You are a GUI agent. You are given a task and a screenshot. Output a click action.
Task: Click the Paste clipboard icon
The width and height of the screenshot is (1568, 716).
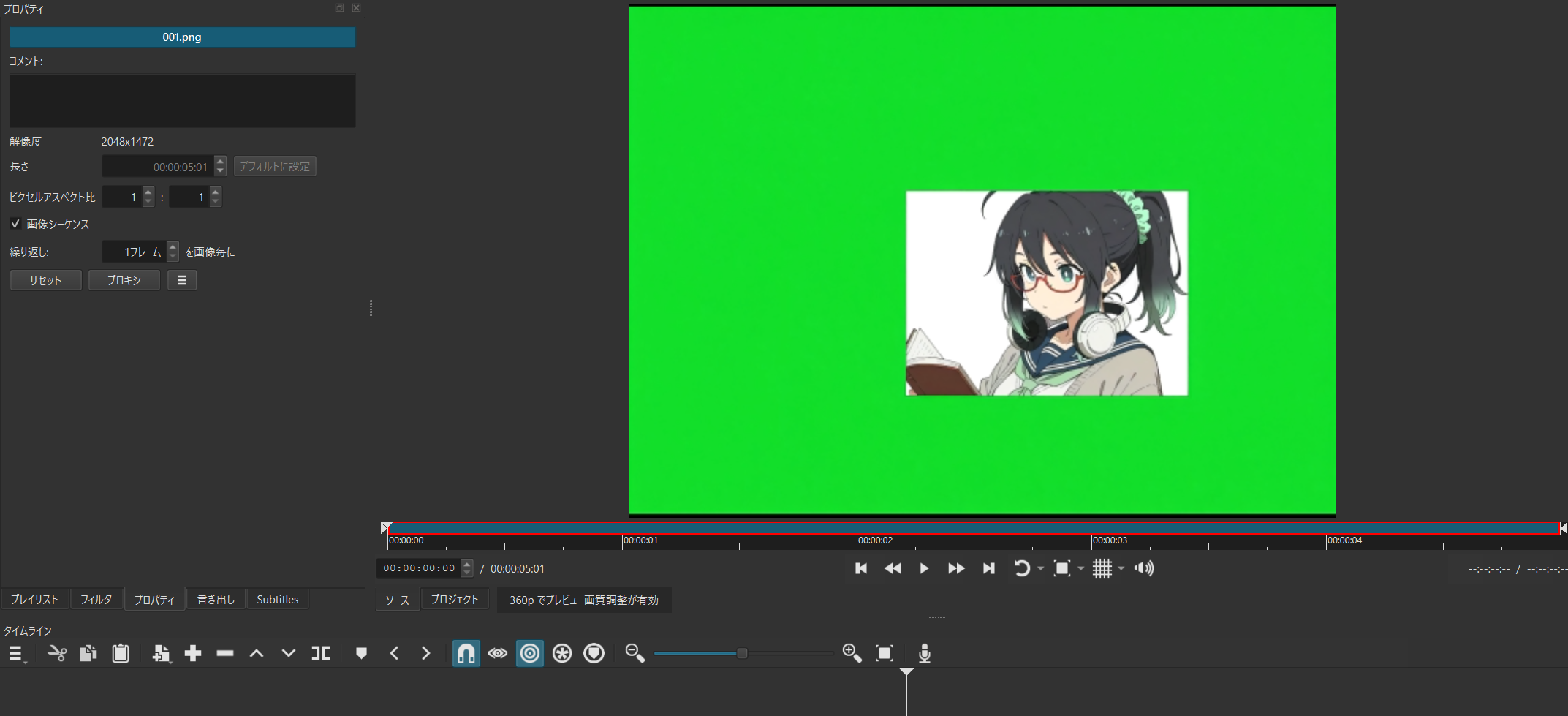click(x=121, y=653)
